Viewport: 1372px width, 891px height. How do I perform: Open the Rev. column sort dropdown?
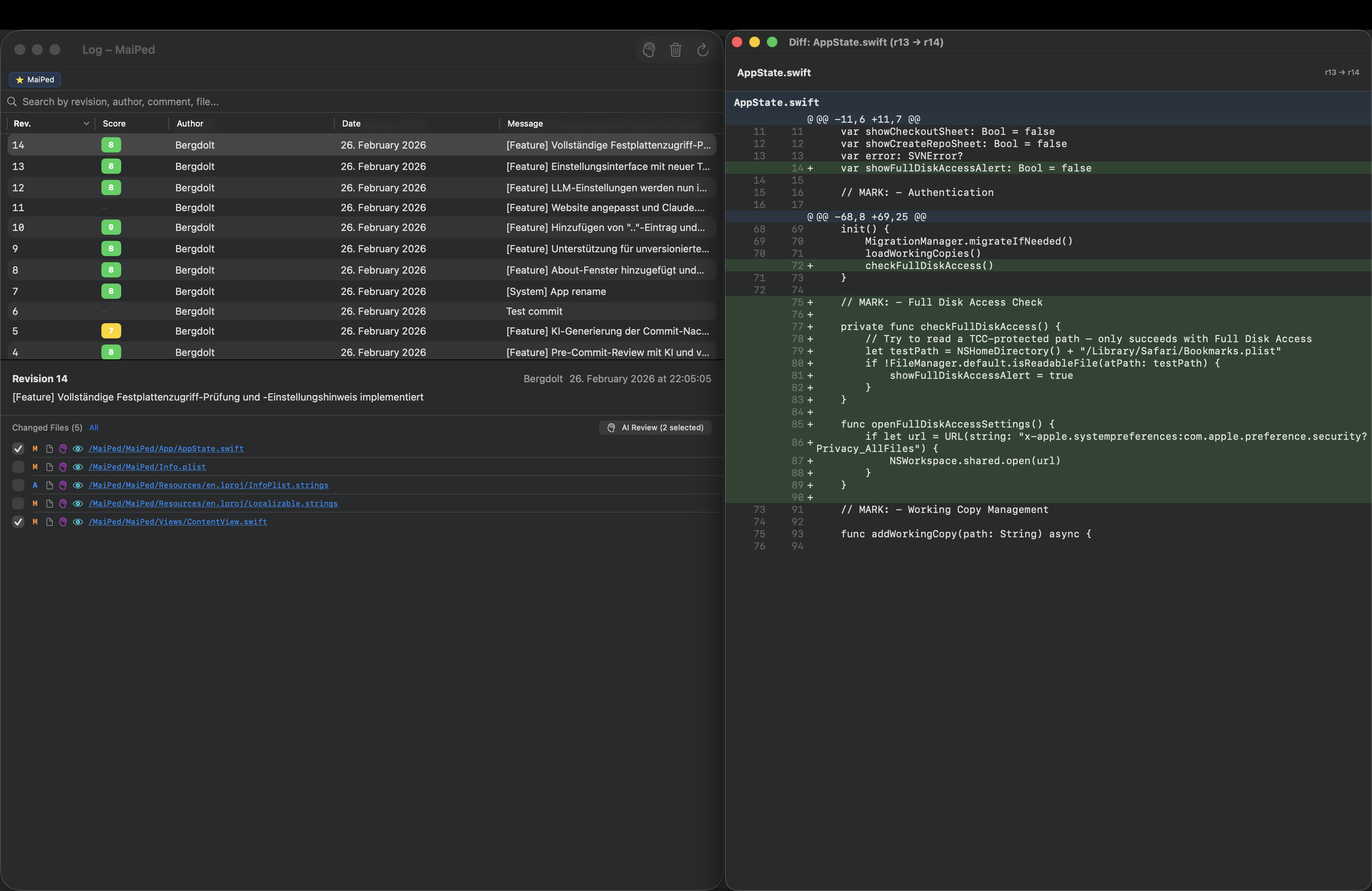pos(87,123)
